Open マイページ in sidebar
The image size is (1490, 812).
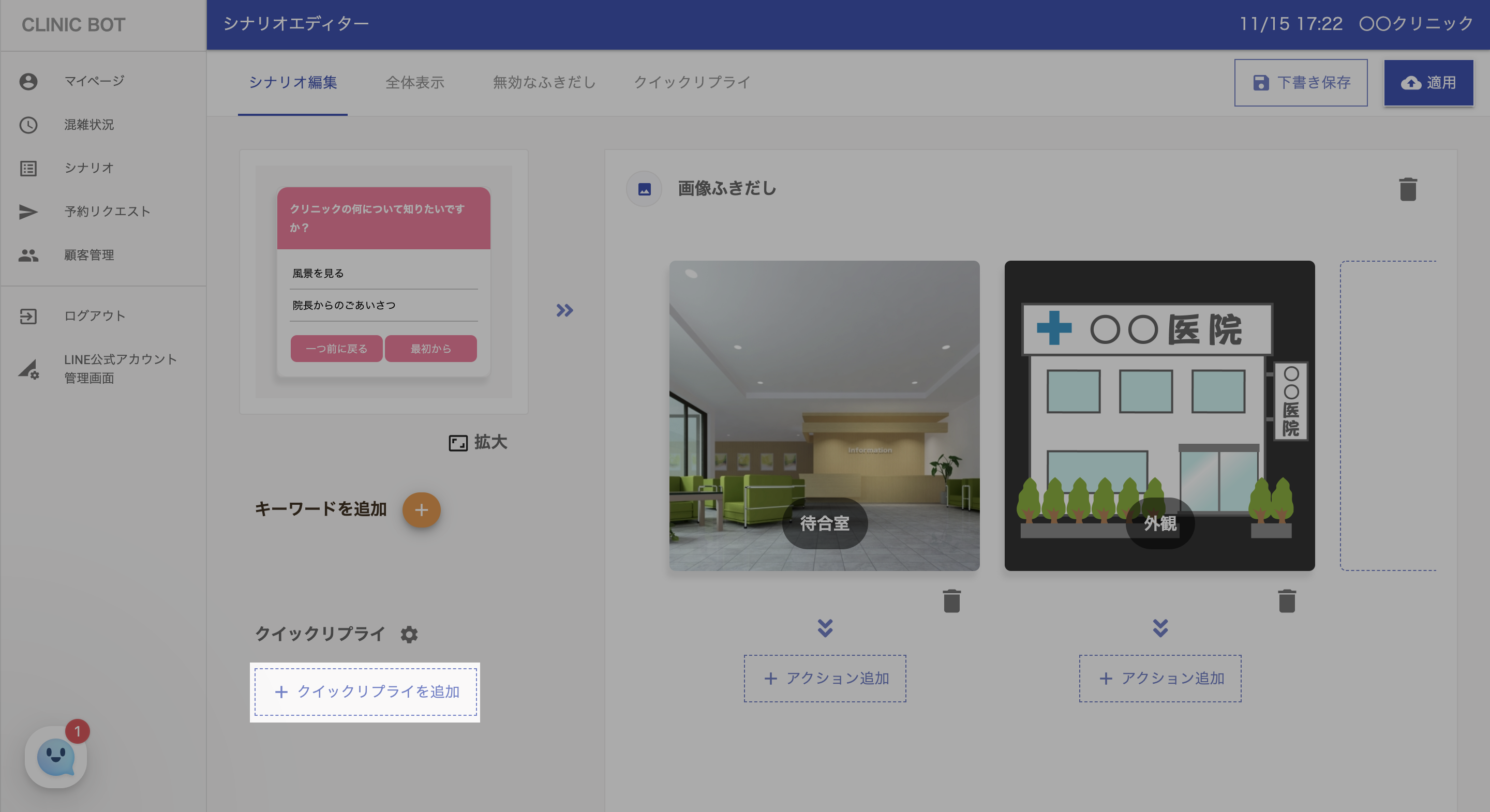(x=94, y=81)
